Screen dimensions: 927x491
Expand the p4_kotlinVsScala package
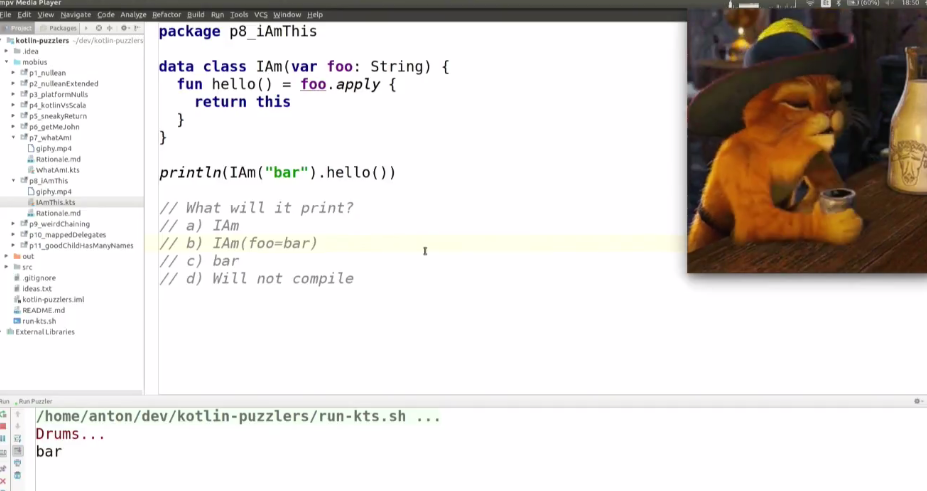(x=13, y=105)
